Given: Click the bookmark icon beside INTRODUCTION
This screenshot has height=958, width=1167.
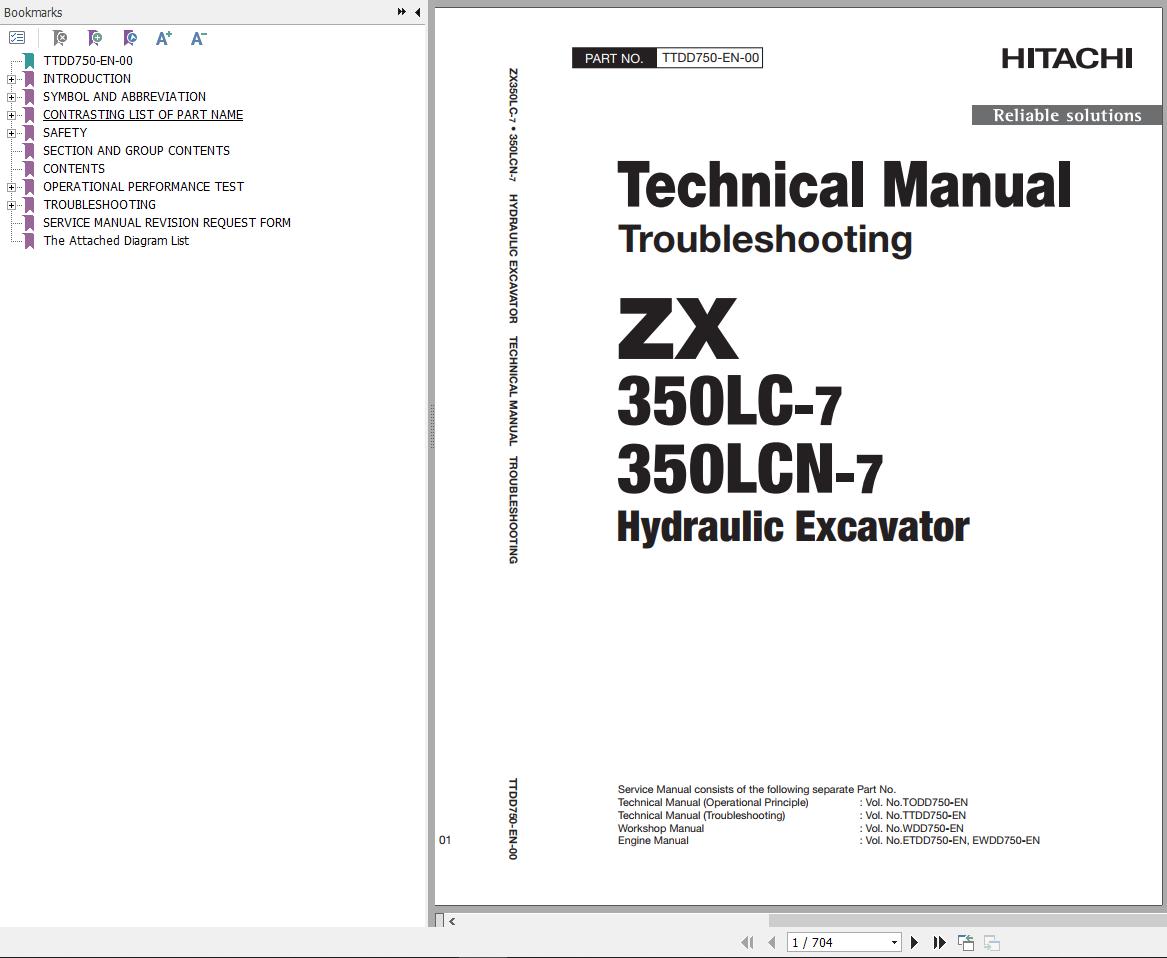Looking at the screenshot, I should 29,79.
